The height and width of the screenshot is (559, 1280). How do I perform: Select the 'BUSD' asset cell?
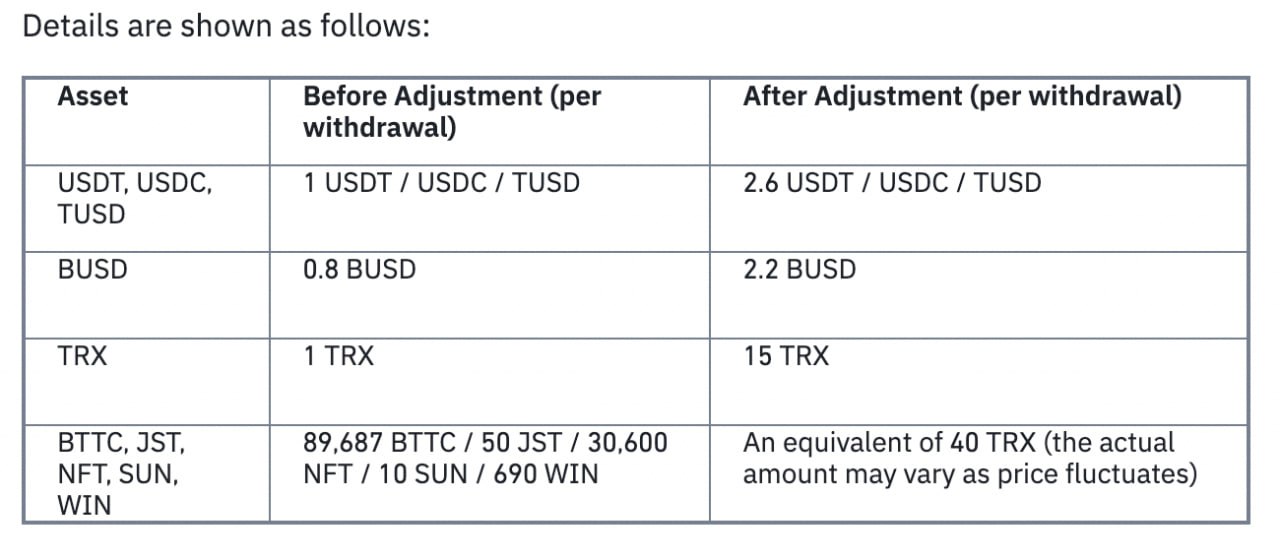[93, 270]
